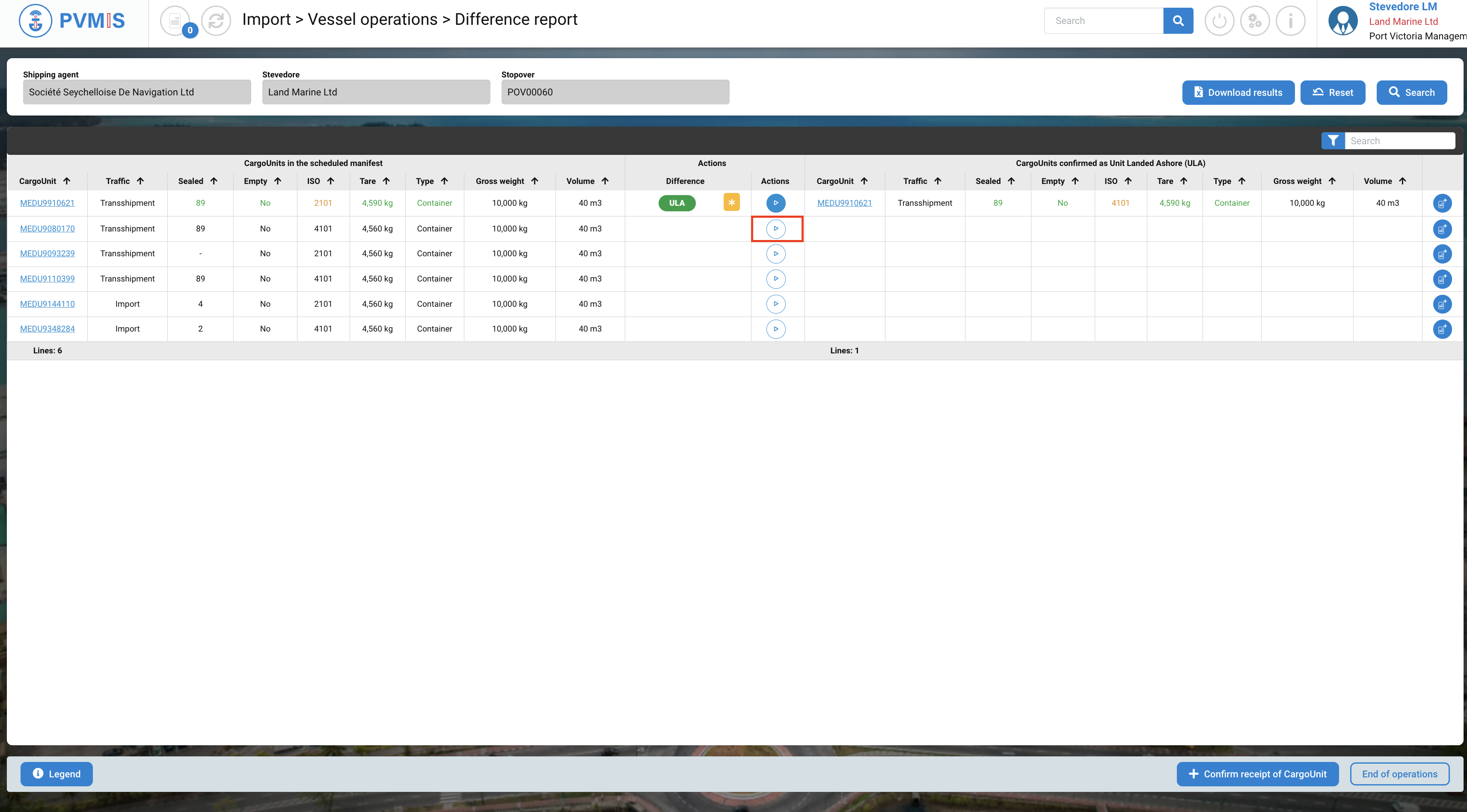Screen dimensions: 1467x812
Task: Click Download results button
Action: tap(1238, 92)
